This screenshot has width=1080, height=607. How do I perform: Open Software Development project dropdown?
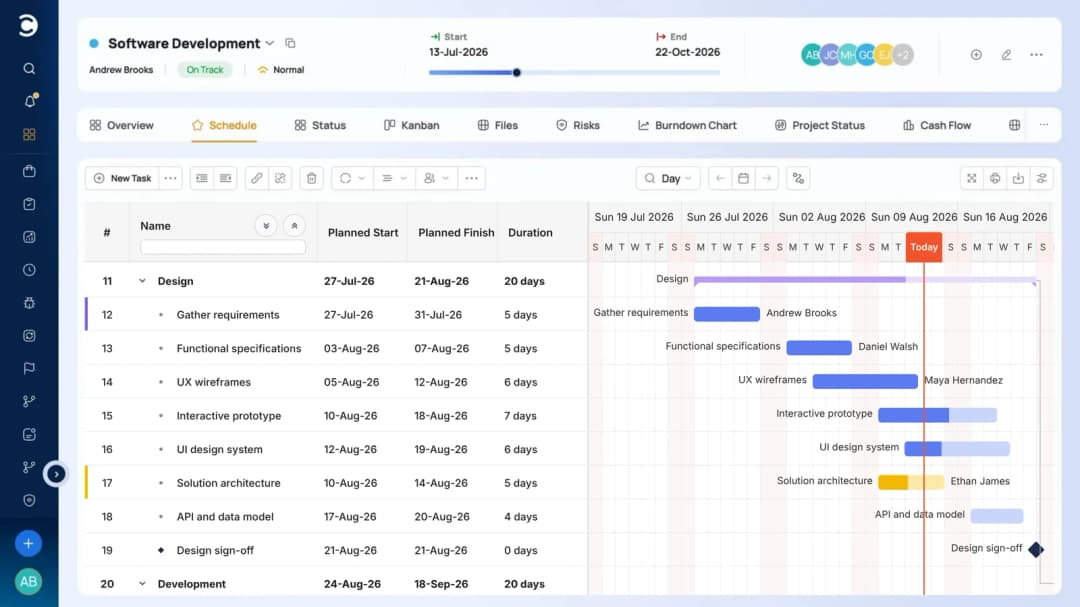point(269,43)
